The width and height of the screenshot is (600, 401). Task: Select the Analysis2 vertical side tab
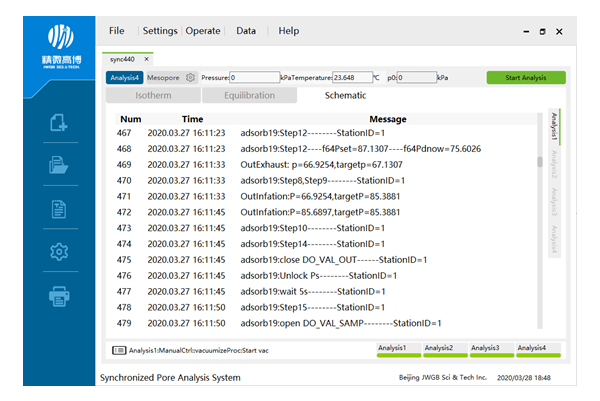553,164
